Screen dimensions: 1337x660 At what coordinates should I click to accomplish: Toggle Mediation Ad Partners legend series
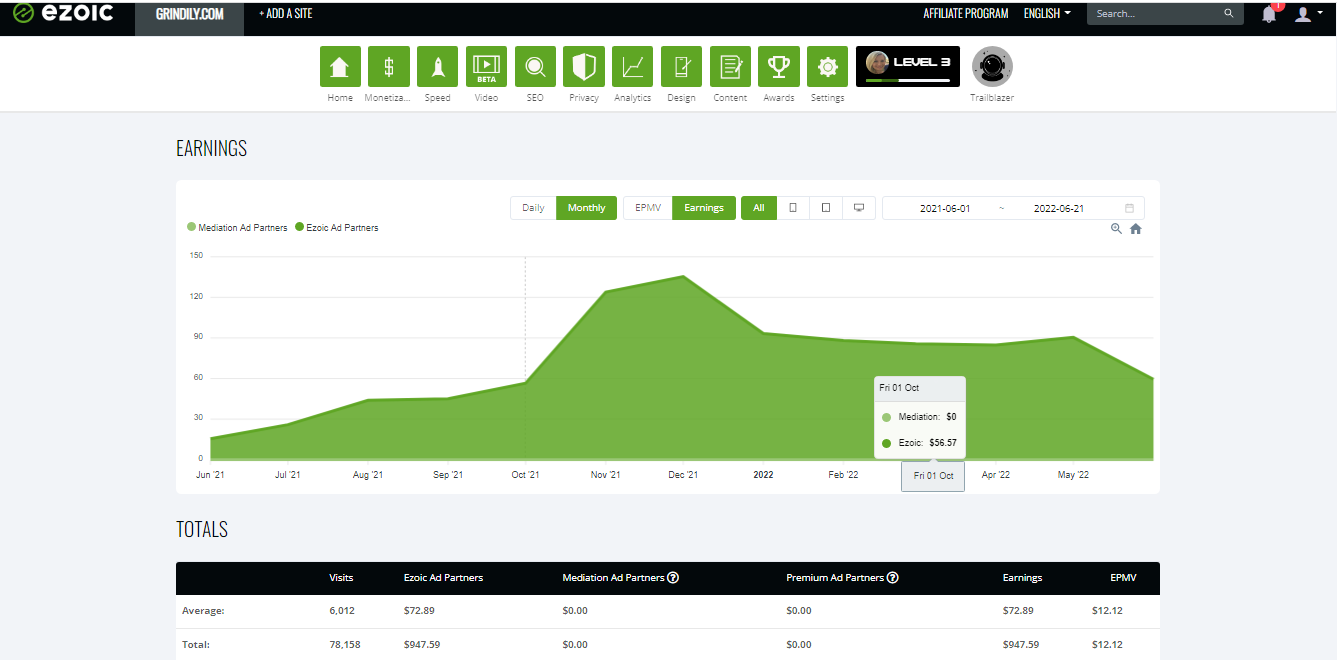click(x=238, y=228)
